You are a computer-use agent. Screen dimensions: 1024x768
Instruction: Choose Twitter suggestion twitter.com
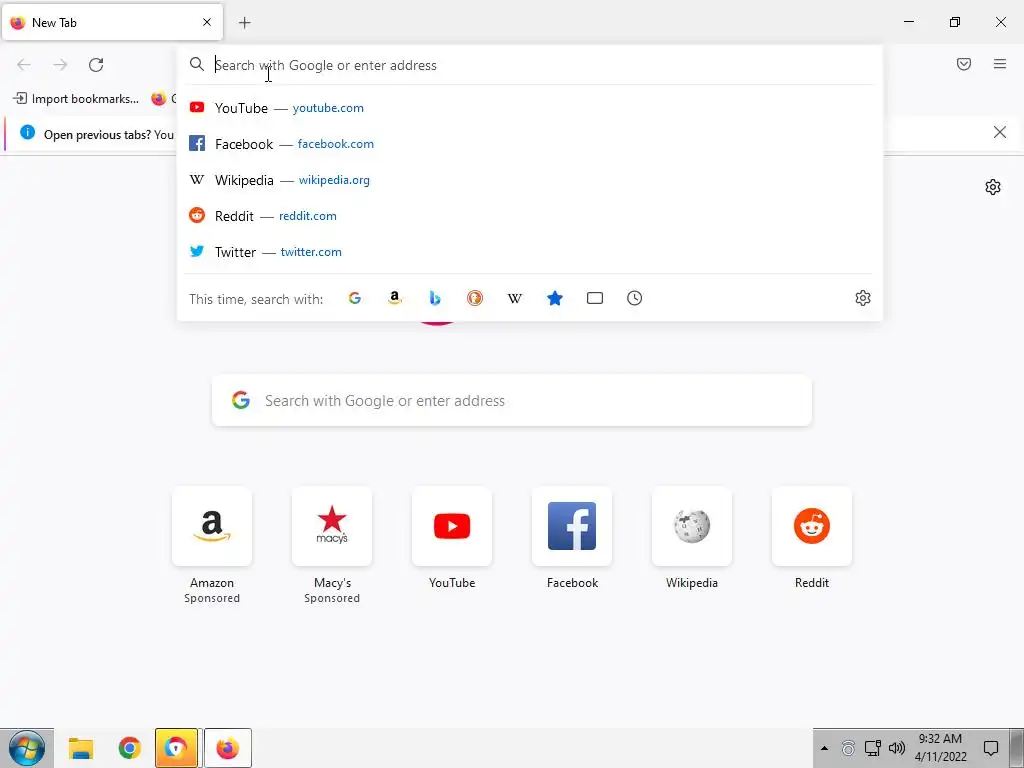529,251
